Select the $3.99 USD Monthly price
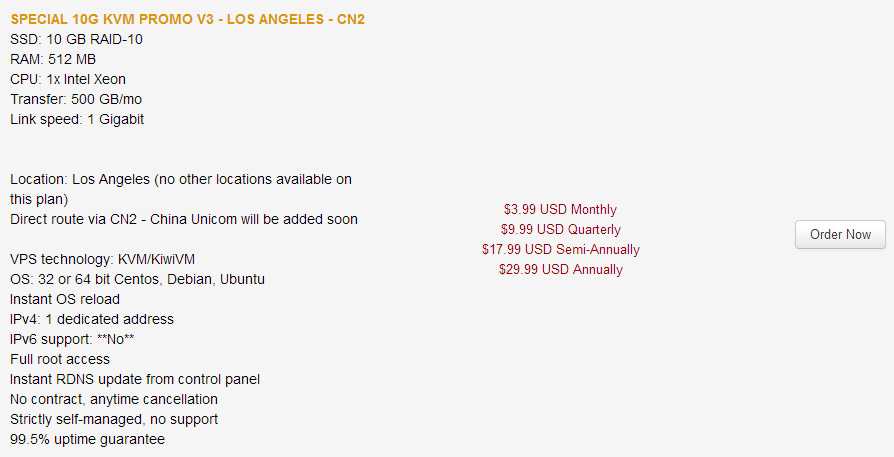 coord(560,210)
